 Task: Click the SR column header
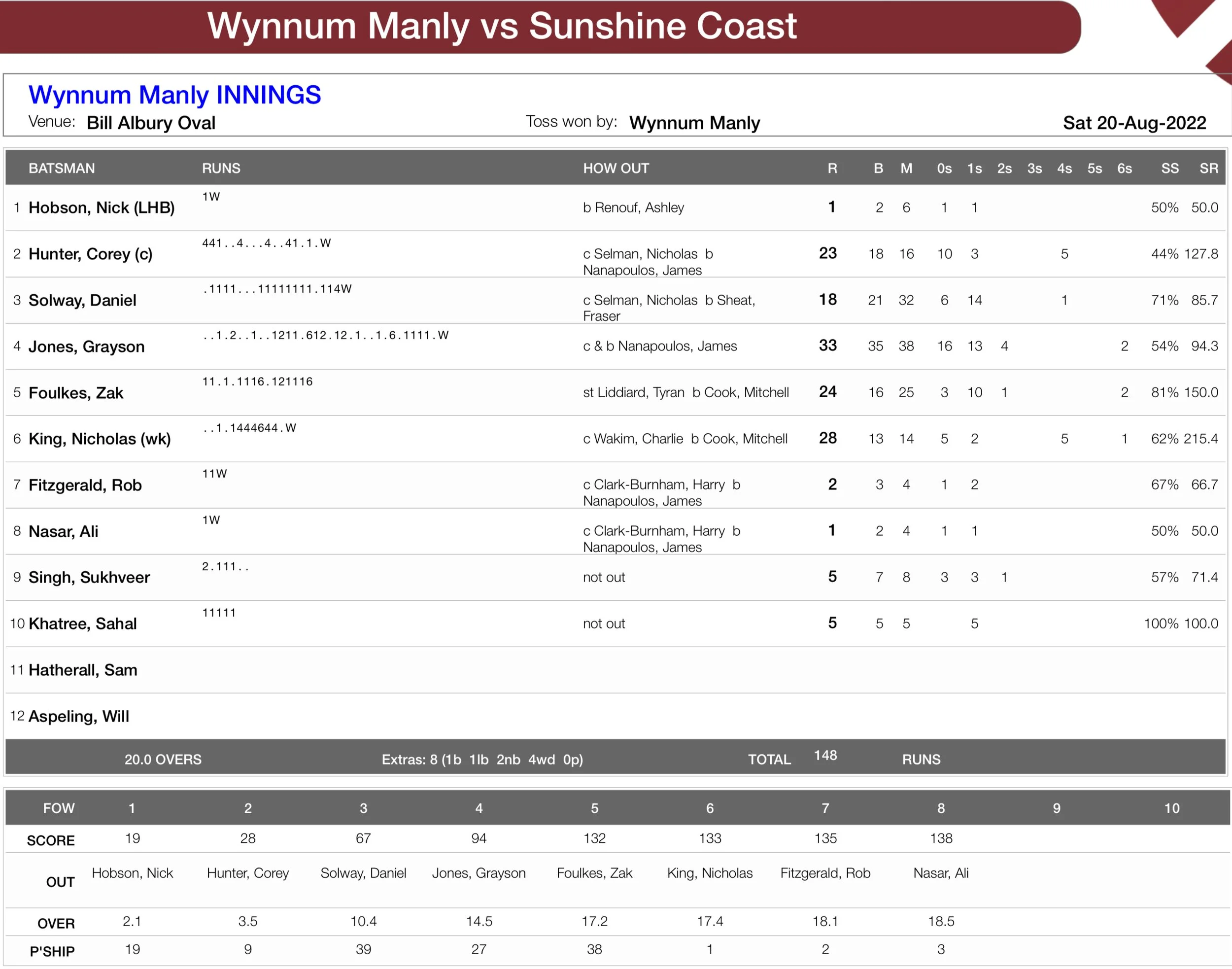tap(1208, 169)
